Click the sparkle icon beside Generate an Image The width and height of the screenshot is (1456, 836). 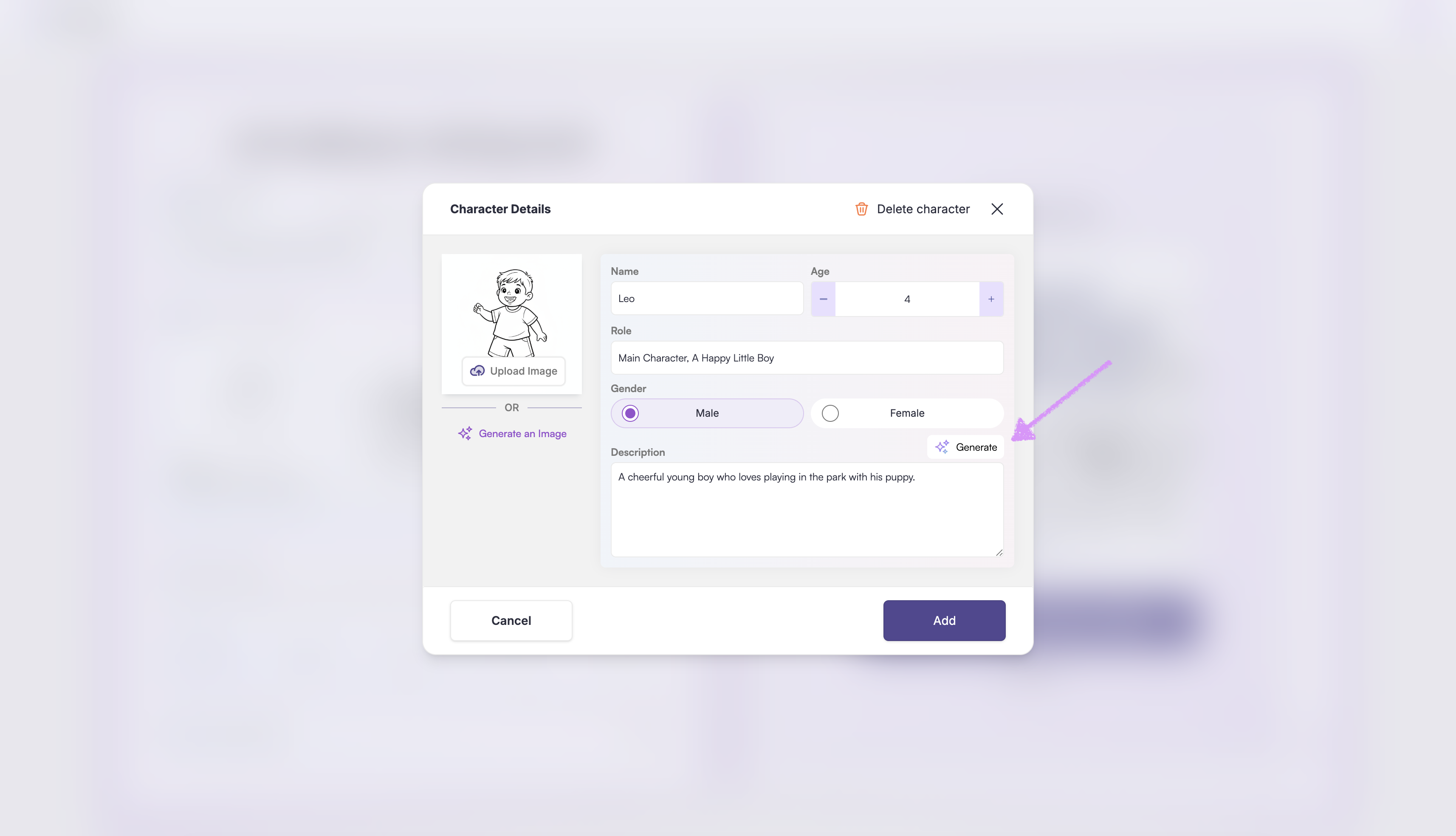pos(465,433)
